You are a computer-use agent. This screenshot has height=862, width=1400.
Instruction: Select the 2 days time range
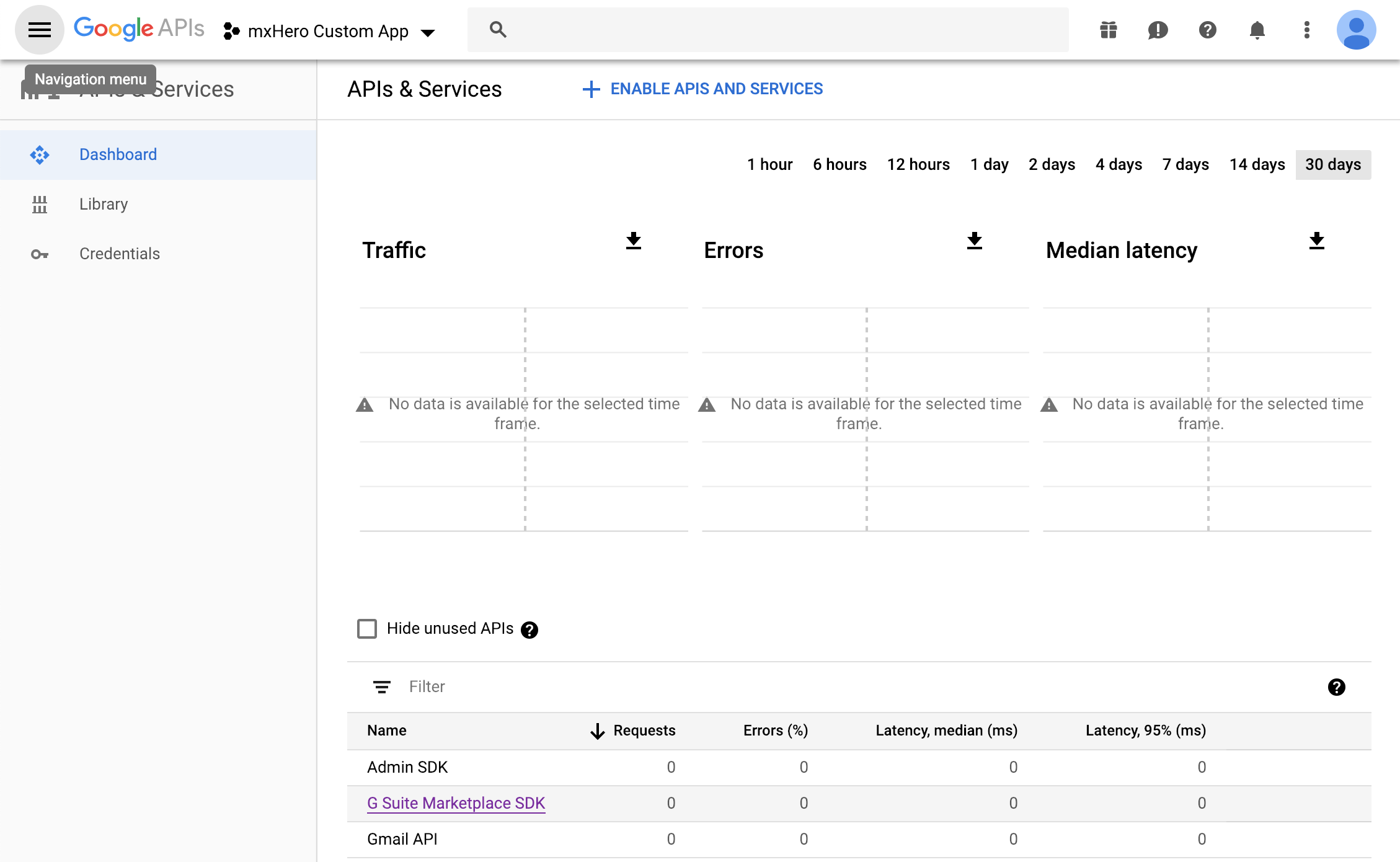[1052, 164]
